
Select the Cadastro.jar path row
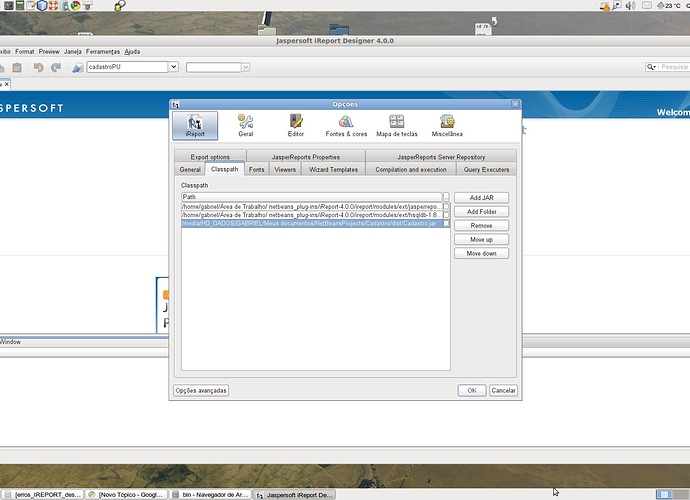point(310,224)
